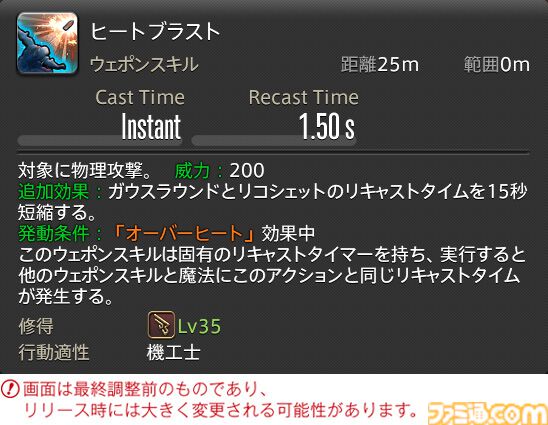Click the orange オーバーヒート status text
Image resolution: width=548 pixels, height=425 pixels.
pos(183,233)
